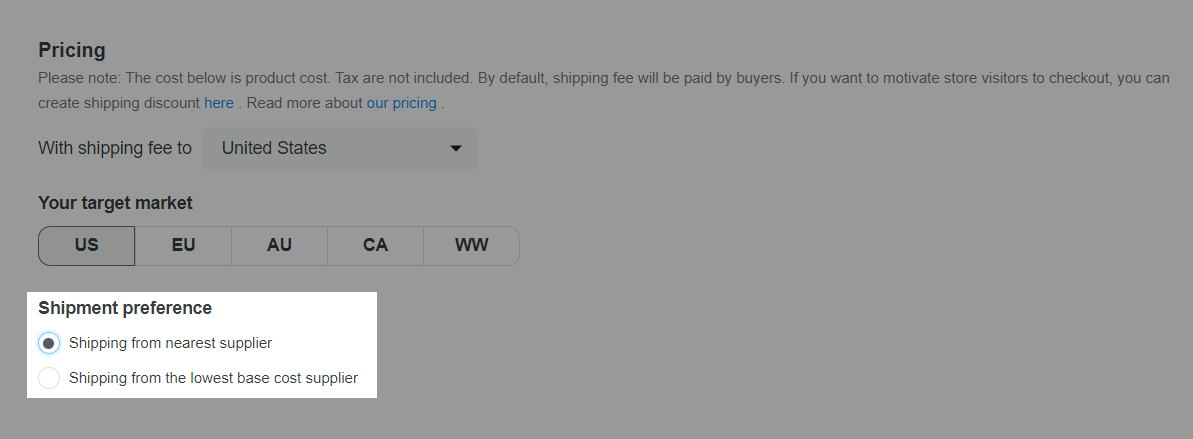Open the United States shipping country dropdown
The image size is (1193, 439).
(339, 148)
